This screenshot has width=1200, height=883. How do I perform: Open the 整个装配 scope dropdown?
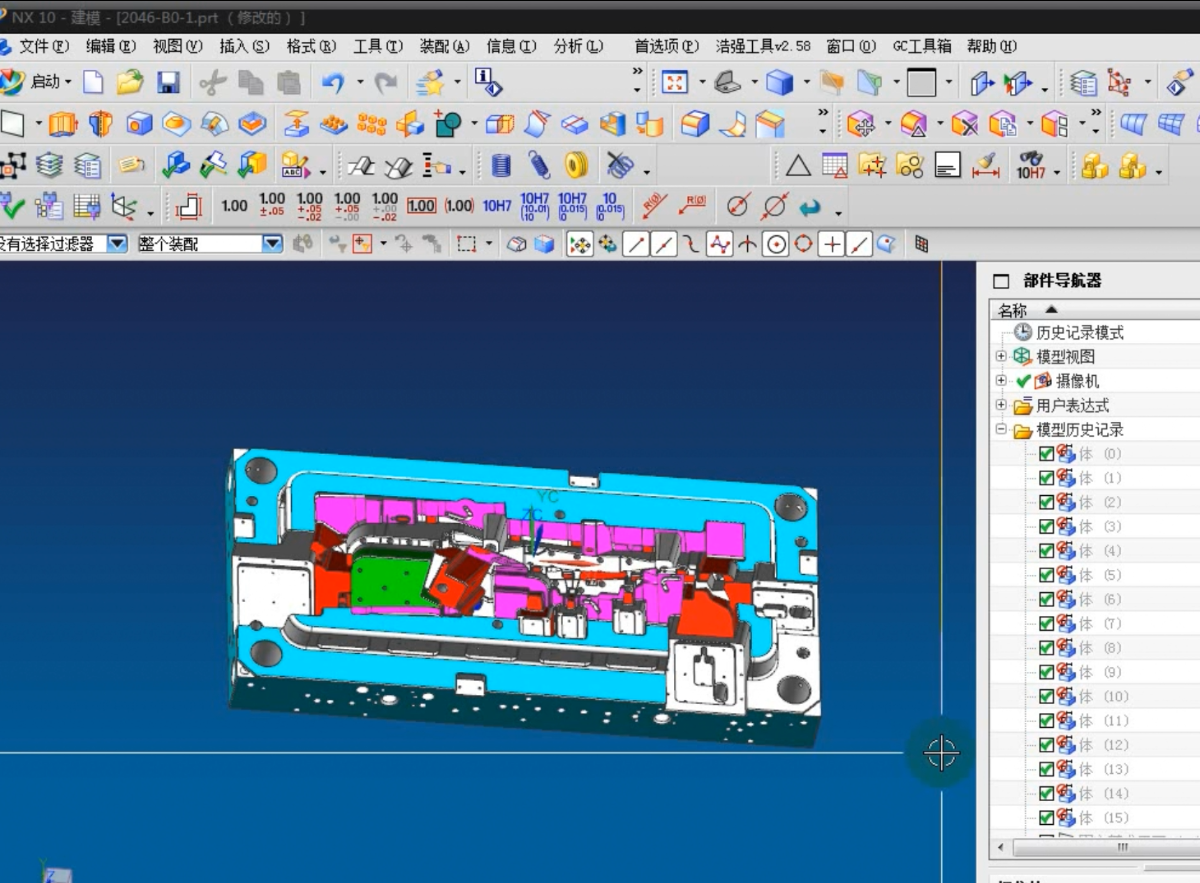click(x=273, y=244)
